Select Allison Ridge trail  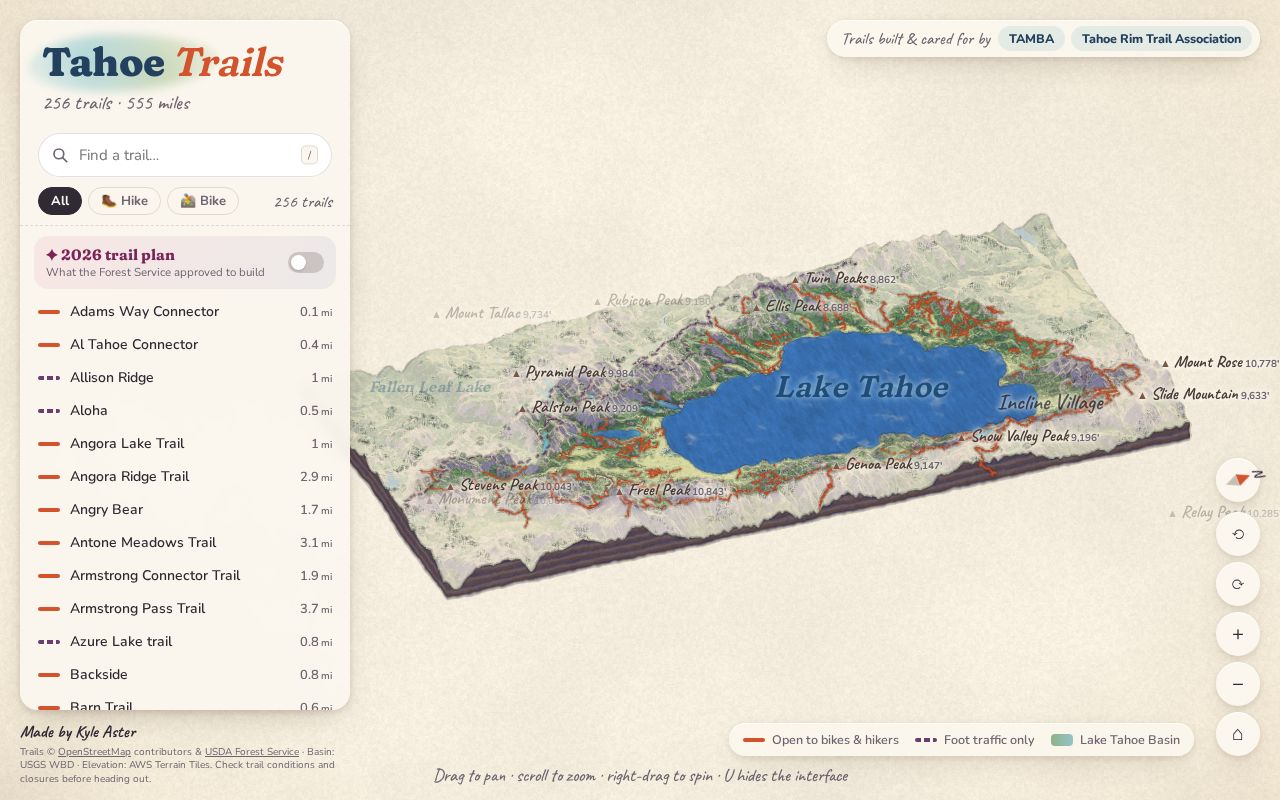[x=185, y=378]
